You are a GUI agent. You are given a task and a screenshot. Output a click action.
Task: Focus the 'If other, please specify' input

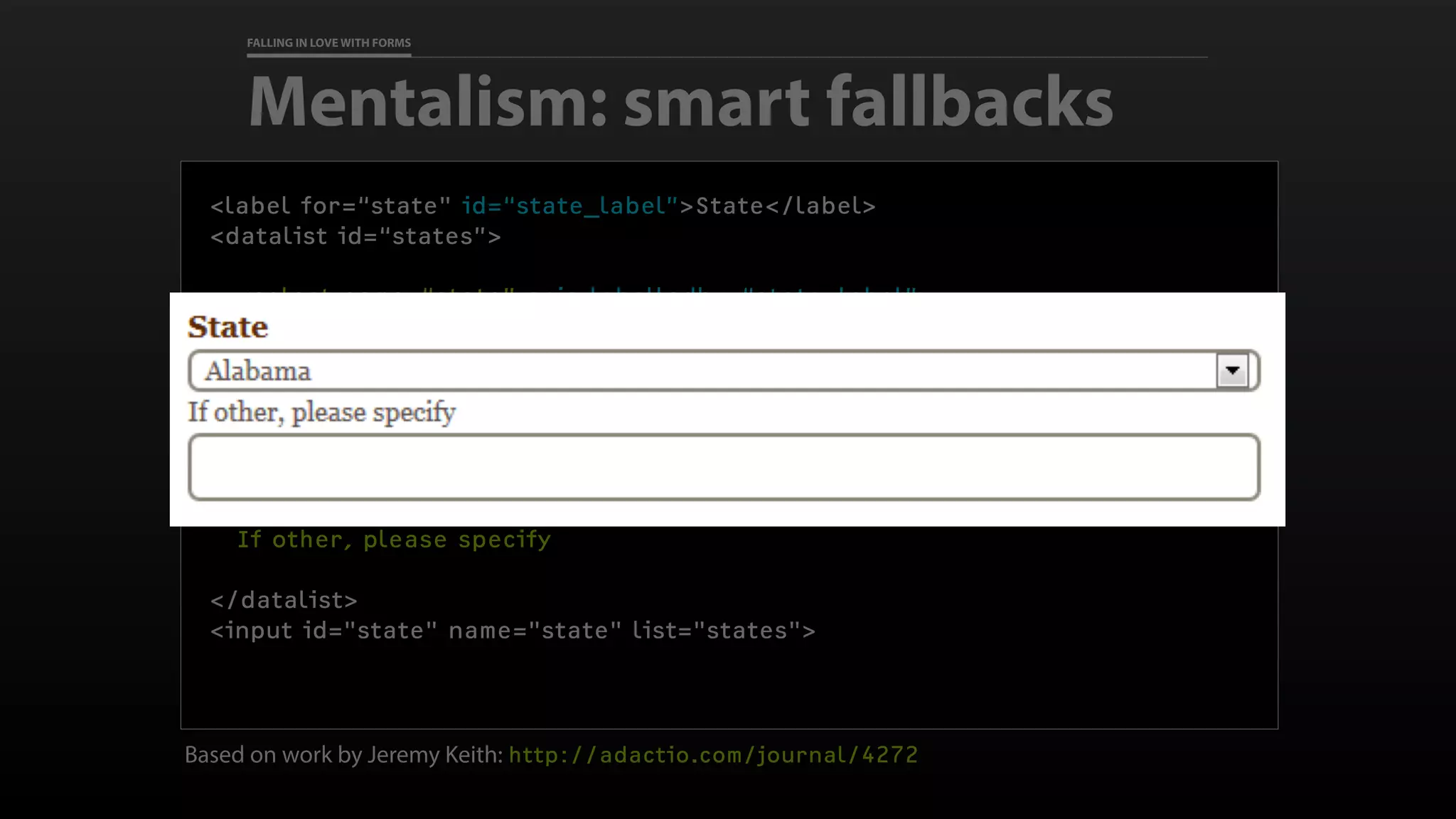pos(724,467)
